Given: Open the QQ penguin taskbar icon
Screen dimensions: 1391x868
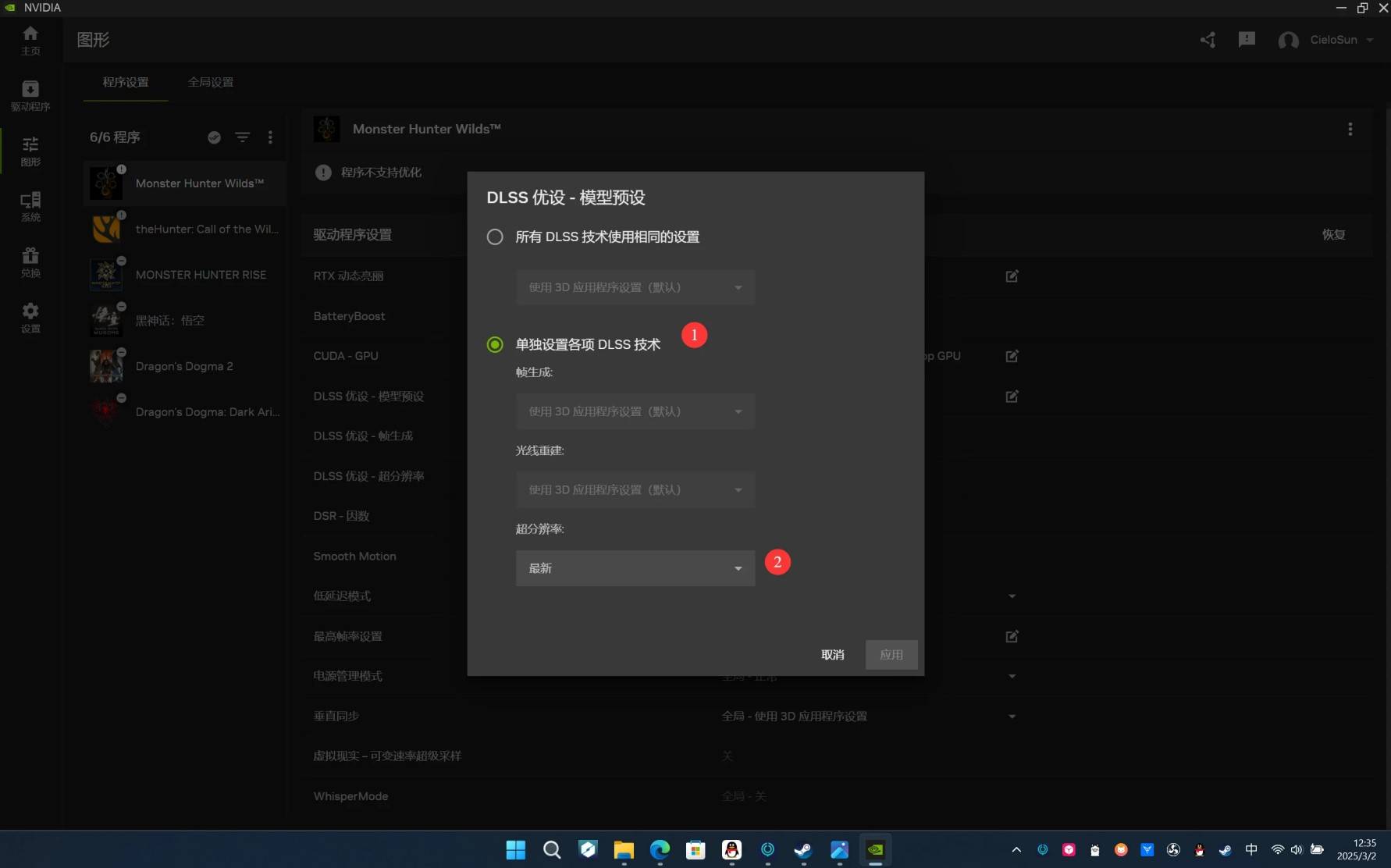Looking at the screenshot, I should click(x=731, y=850).
